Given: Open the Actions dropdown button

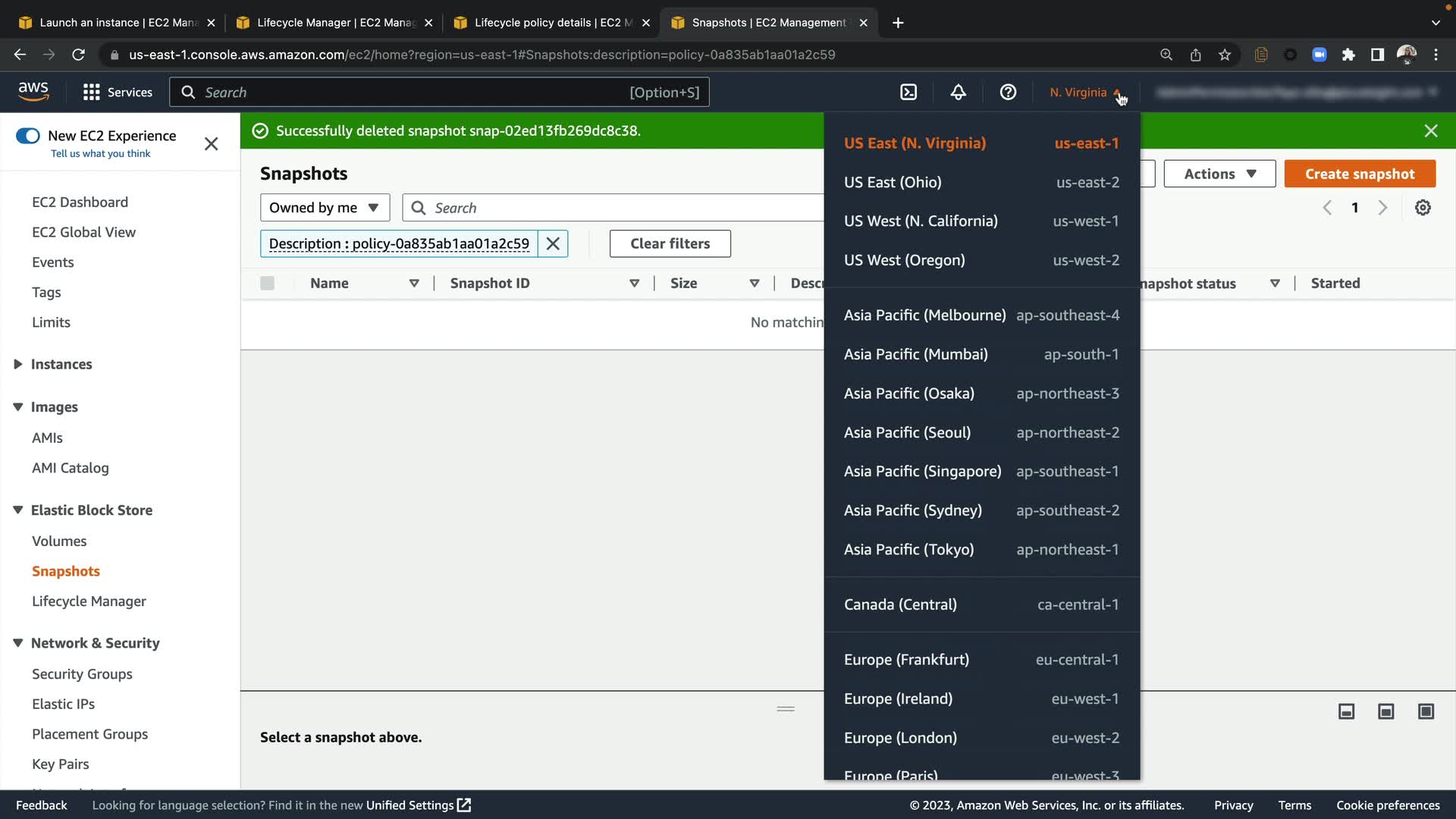Looking at the screenshot, I should tap(1219, 174).
